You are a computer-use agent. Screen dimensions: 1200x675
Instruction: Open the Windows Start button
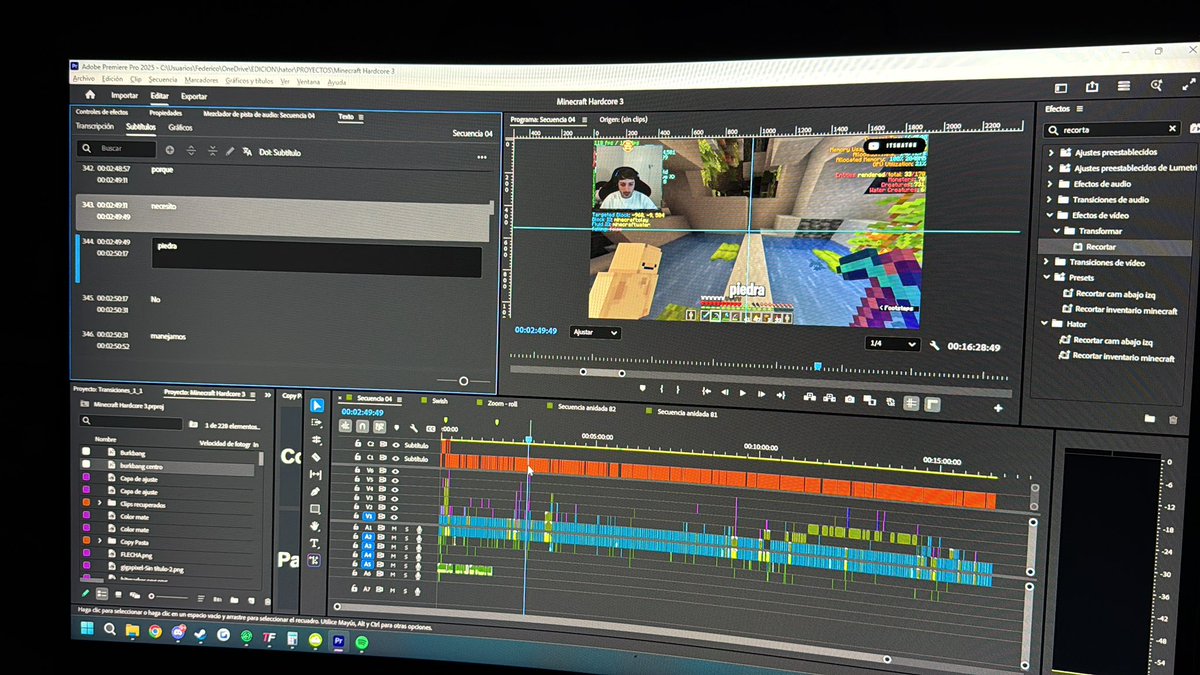tap(86, 629)
